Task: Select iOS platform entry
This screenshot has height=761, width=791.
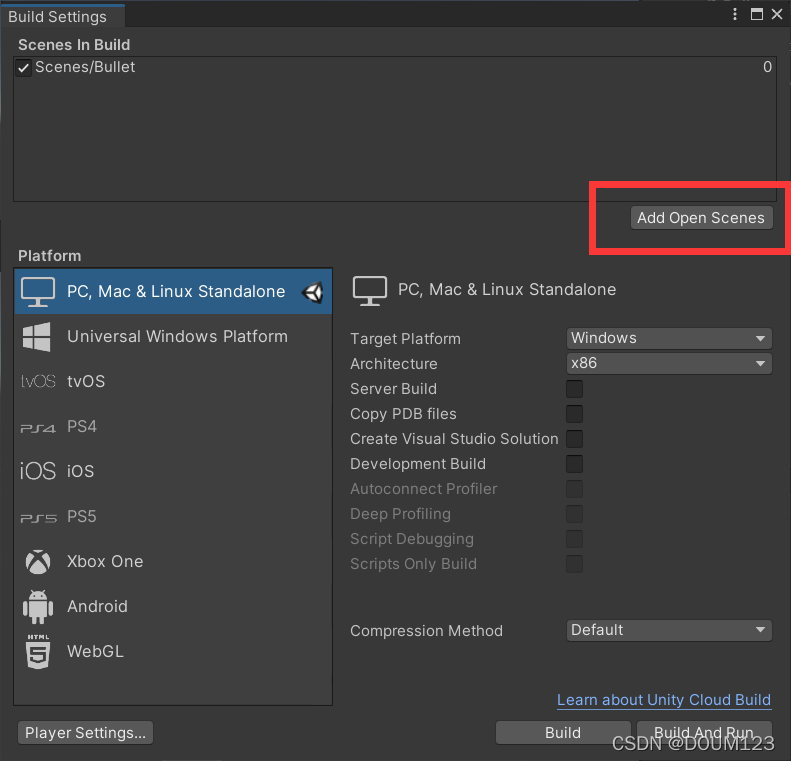Action: coord(173,471)
